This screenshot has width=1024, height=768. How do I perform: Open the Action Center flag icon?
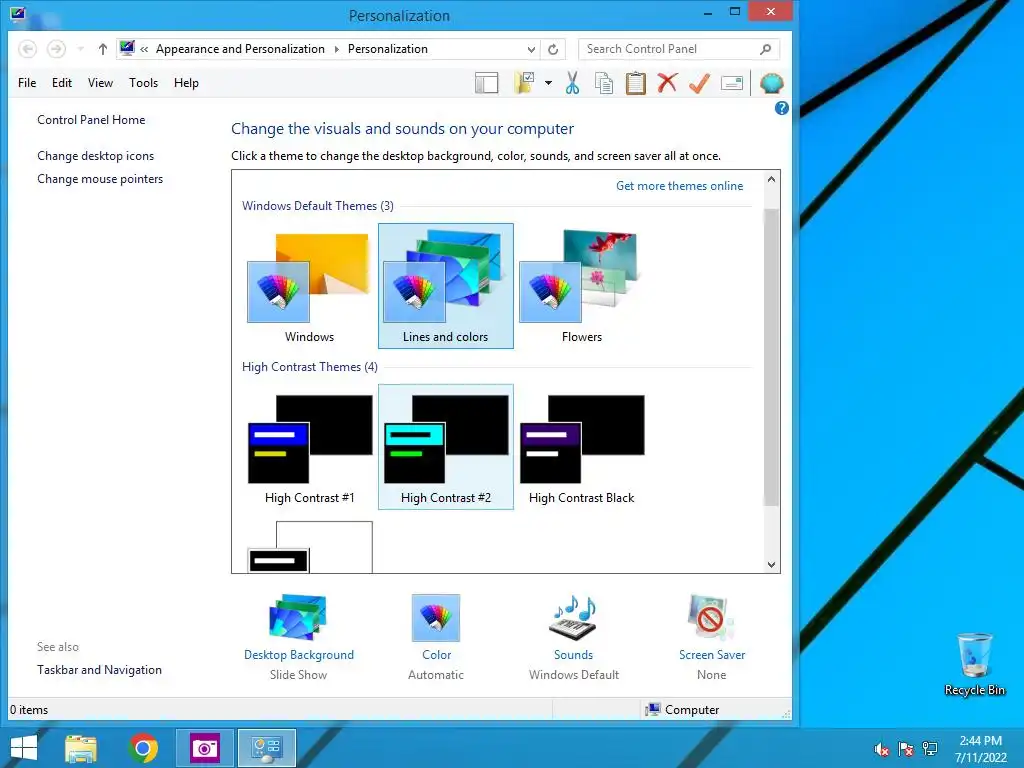coord(906,749)
